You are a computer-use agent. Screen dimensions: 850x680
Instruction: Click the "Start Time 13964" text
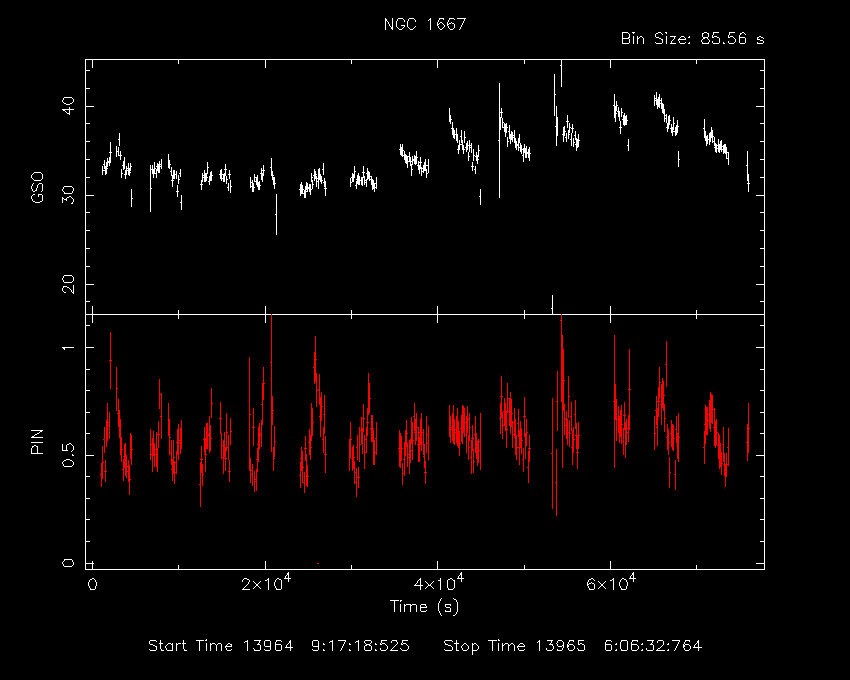click(x=221, y=646)
